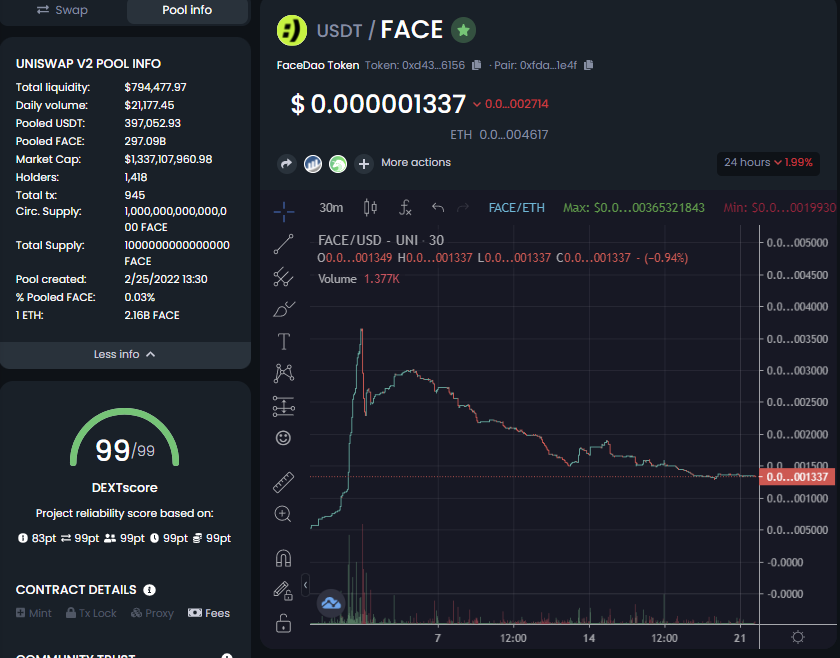This screenshot has width=840, height=658.
Task: Click the FaceDao token logo
Action: (291, 31)
